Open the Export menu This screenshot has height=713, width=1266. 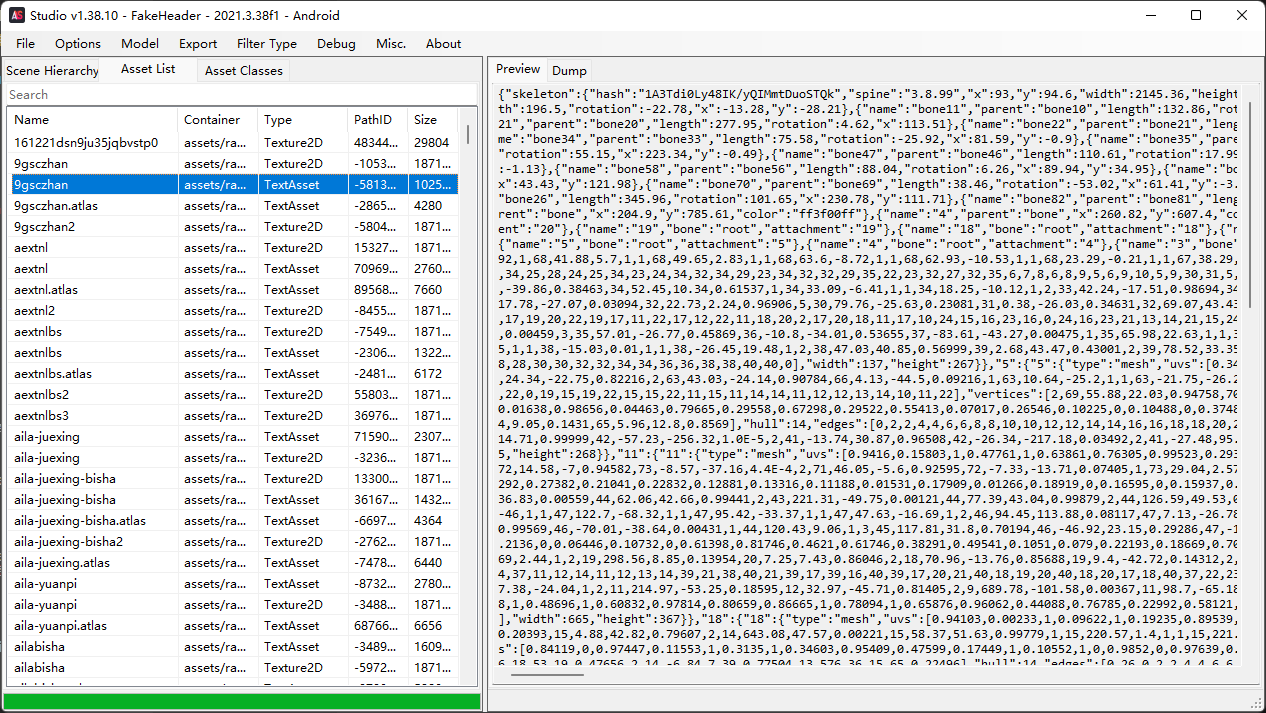[198, 43]
